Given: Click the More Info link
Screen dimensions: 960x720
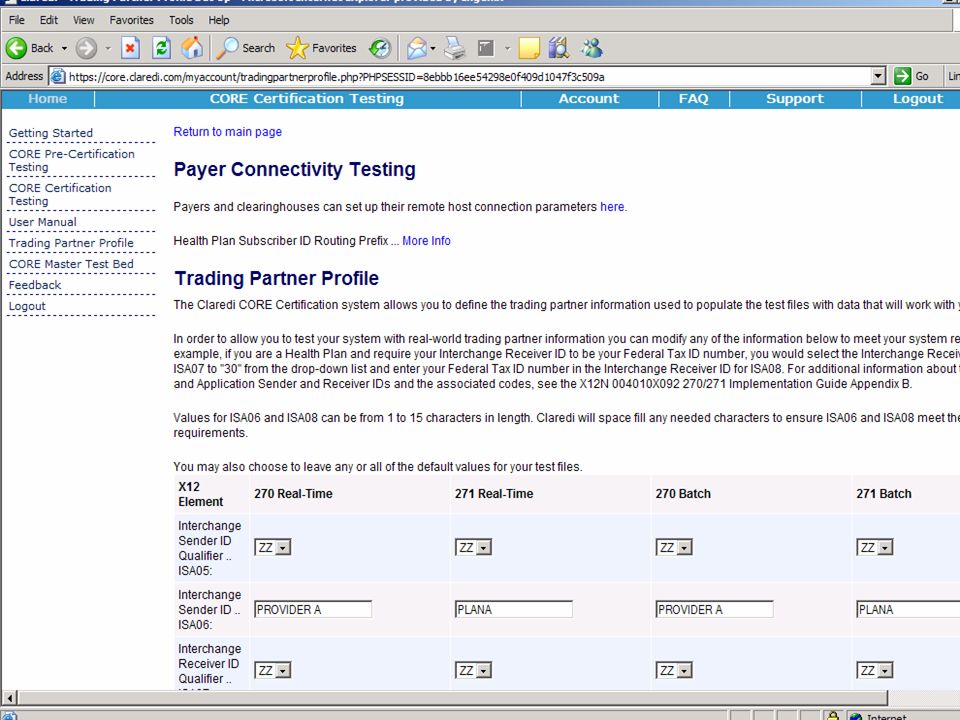Looking at the screenshot, I should 426,241.
